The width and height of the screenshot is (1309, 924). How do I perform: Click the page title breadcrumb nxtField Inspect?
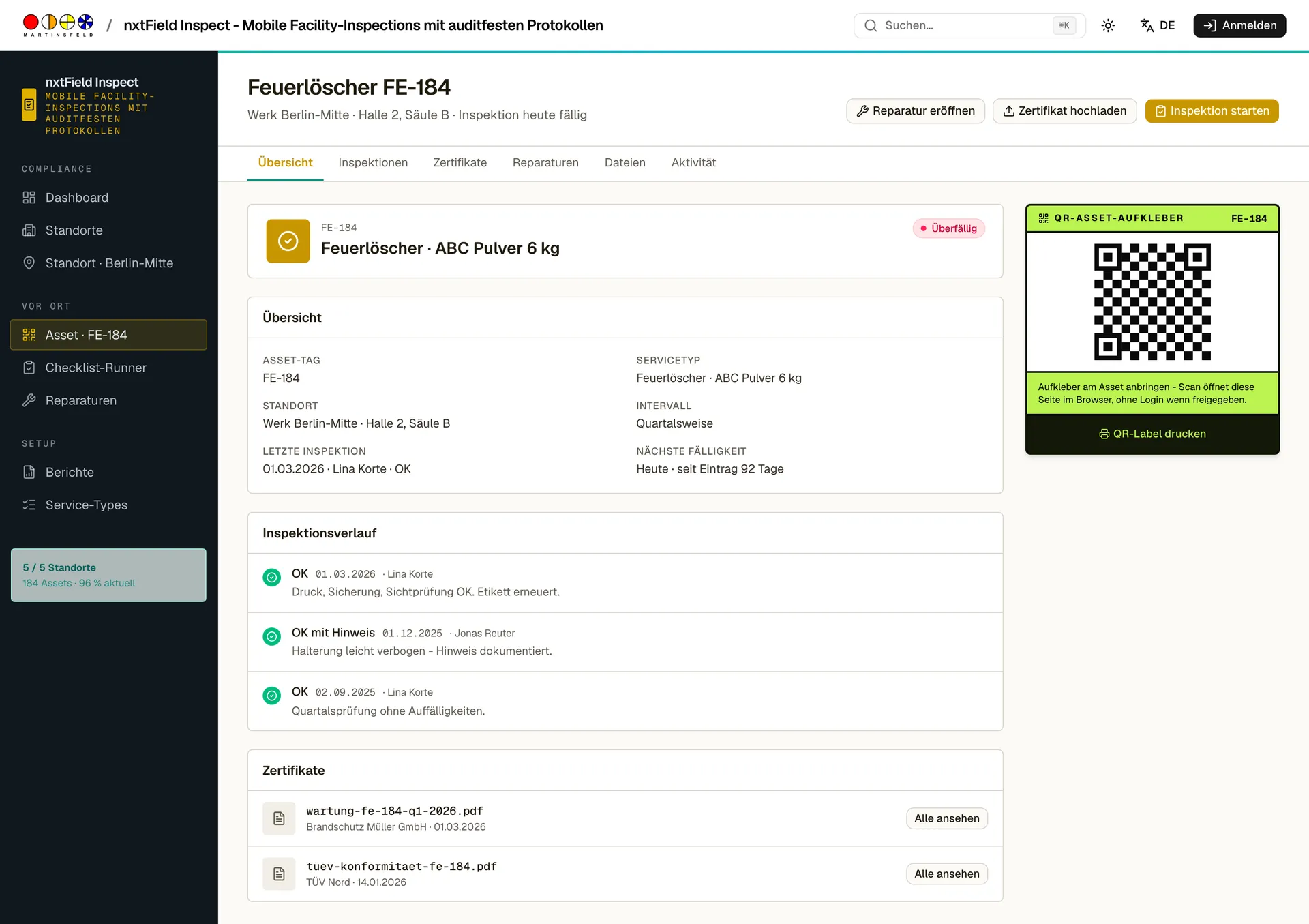pyautogui.click(x=363, y=25)
